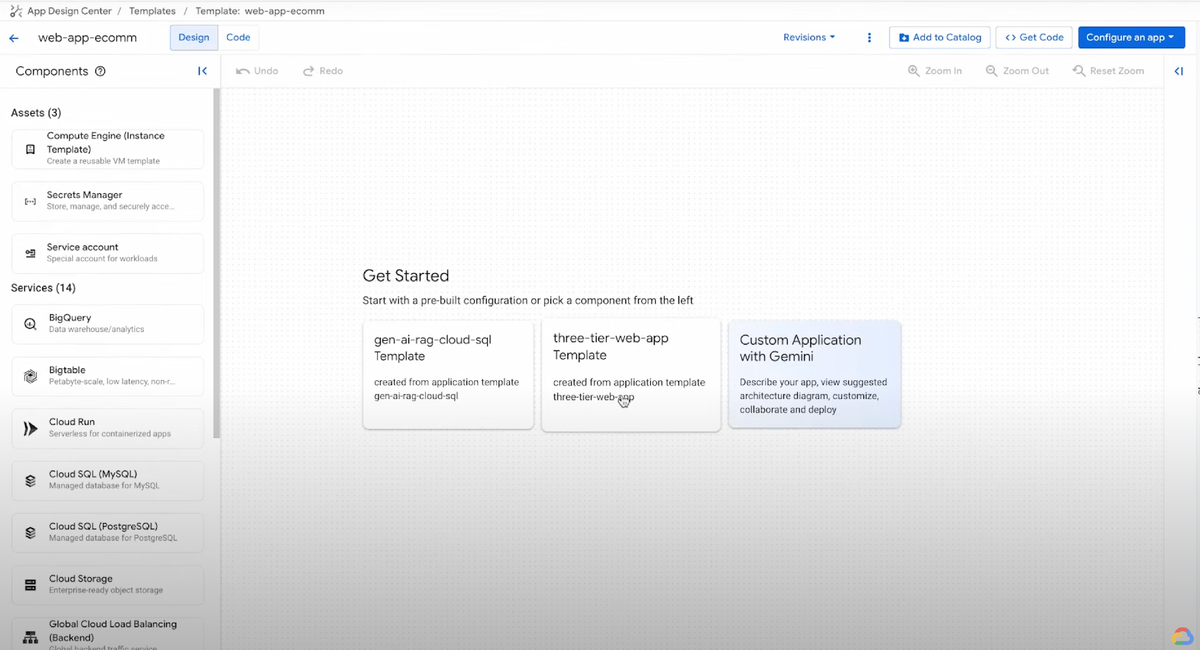Click the BigQuery icon
This screenshot has width=1200, height=650.
click(30, 324)
